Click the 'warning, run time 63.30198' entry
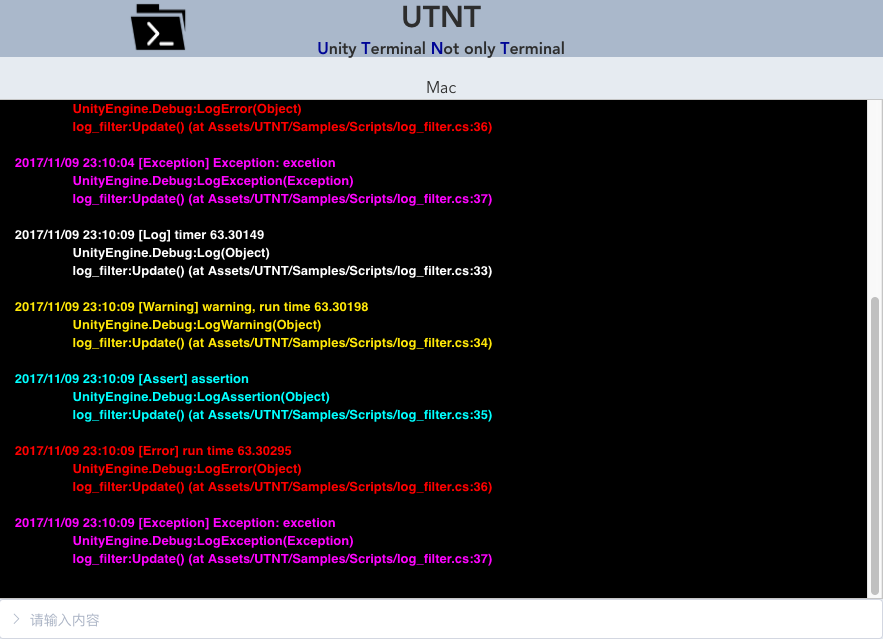The width and height of the screenshot is (883, 640). [x=191, y=307]
